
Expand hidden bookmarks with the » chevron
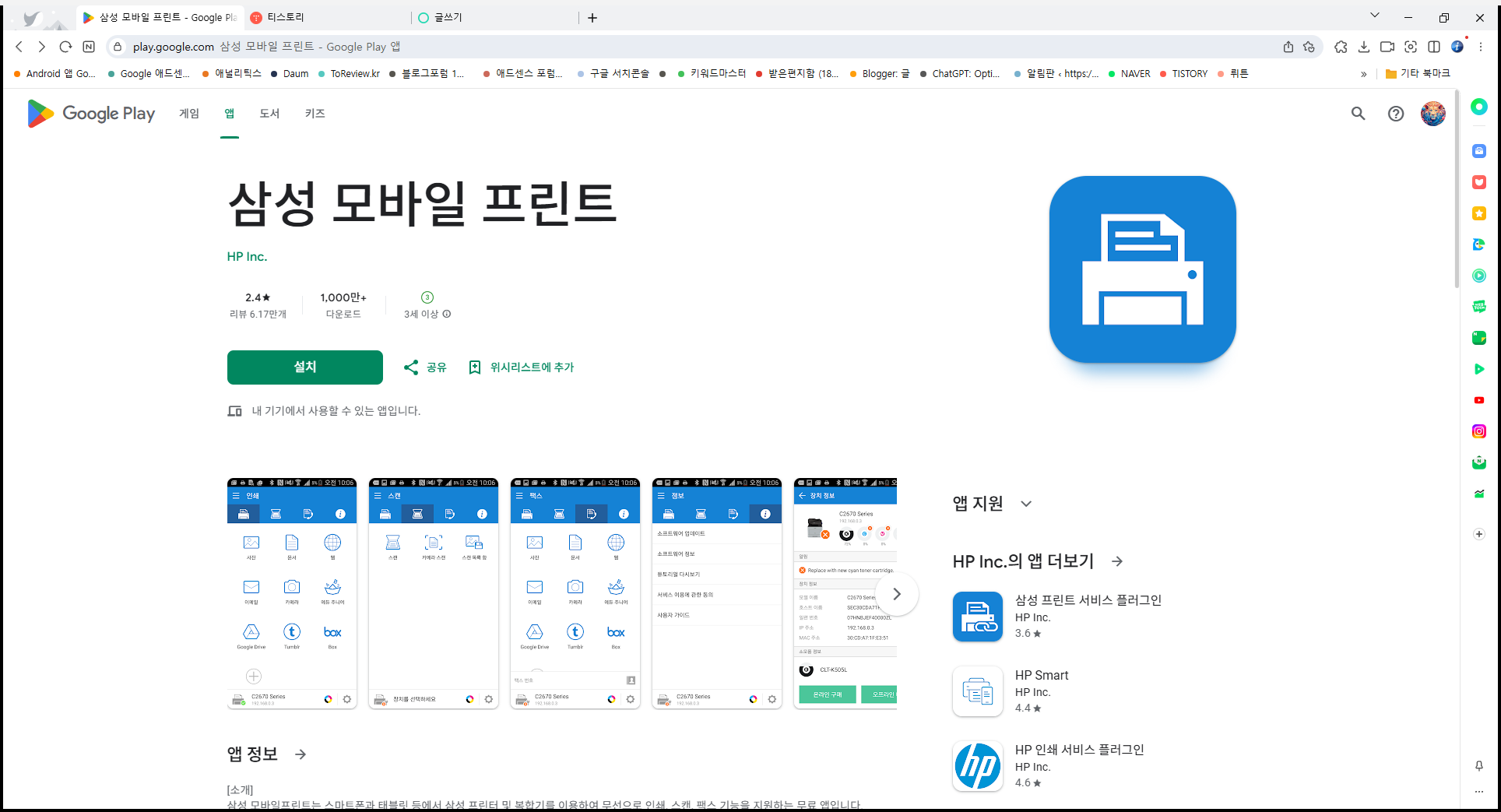[x=1364, y=73]
